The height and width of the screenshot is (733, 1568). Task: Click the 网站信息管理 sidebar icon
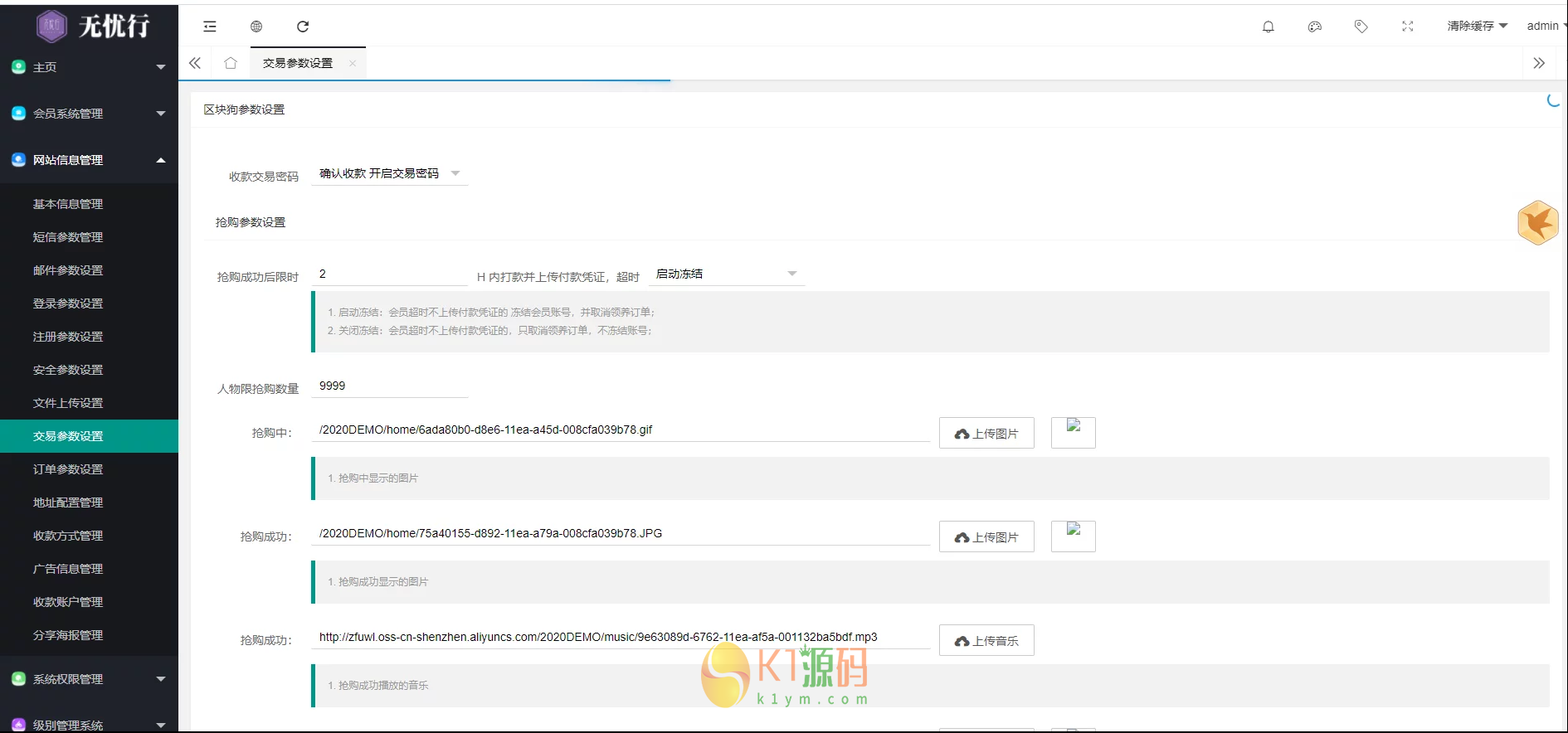pos(18,160)
